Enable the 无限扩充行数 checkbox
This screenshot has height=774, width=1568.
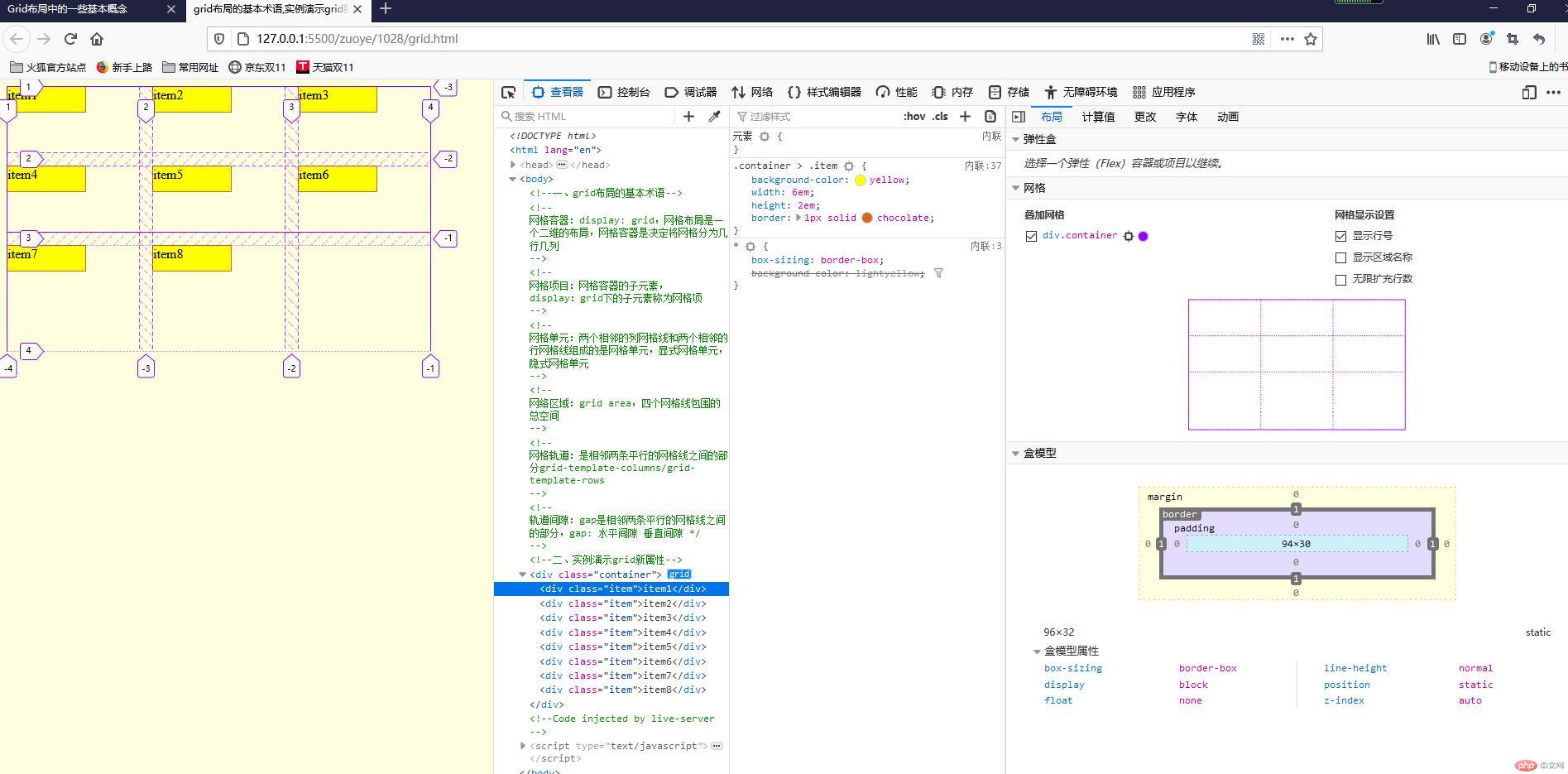click(1340, 279)
